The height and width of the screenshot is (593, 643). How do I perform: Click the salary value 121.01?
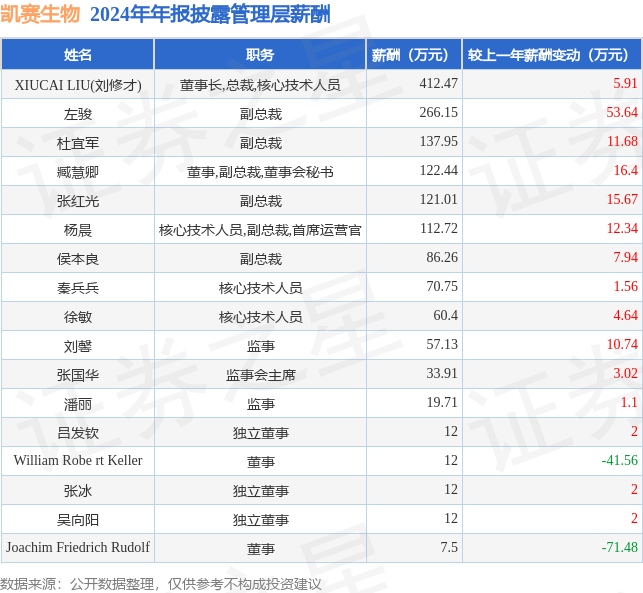[x=438, y=199]
